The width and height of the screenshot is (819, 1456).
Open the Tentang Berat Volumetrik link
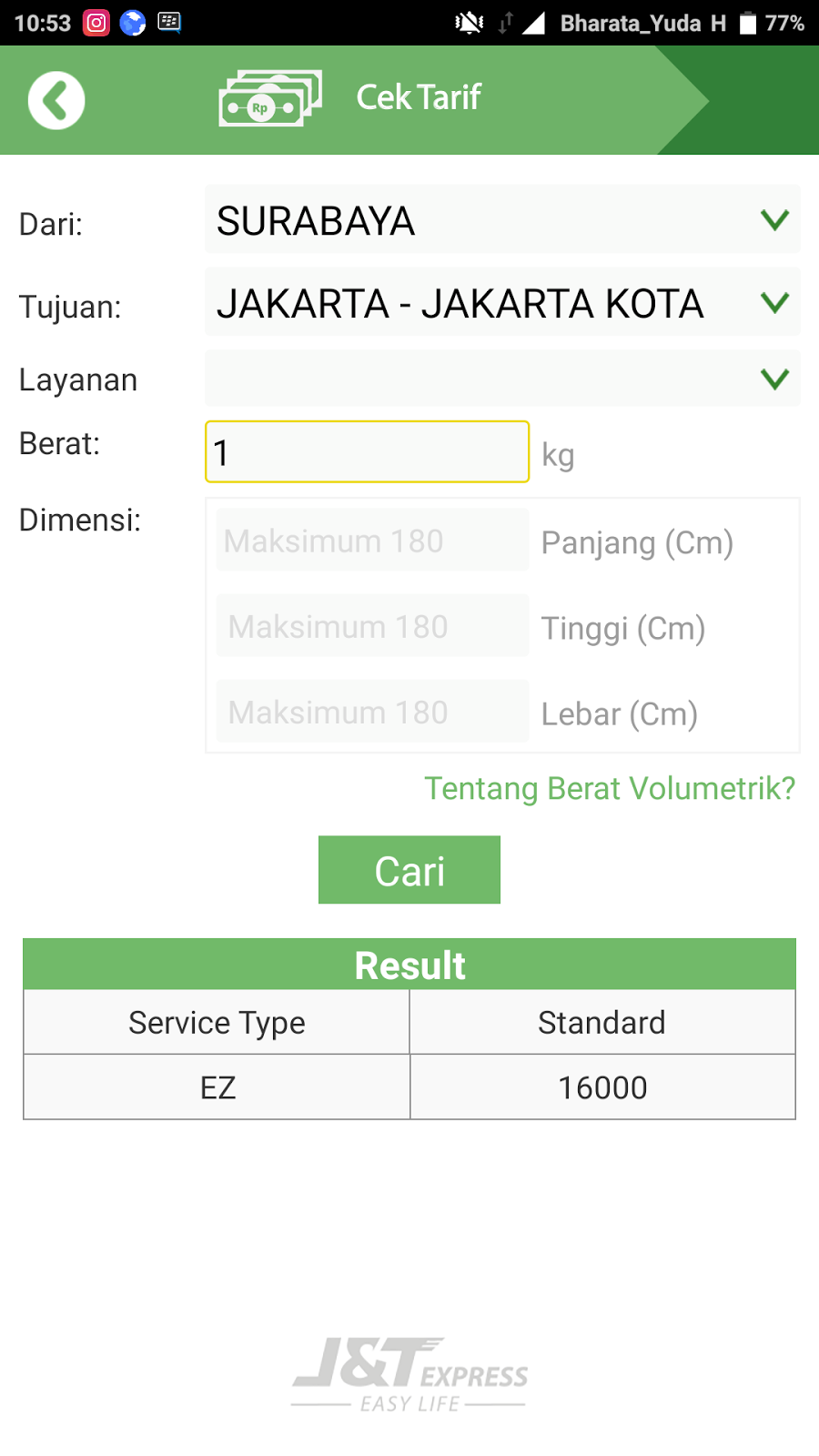(x=610, y=788)
